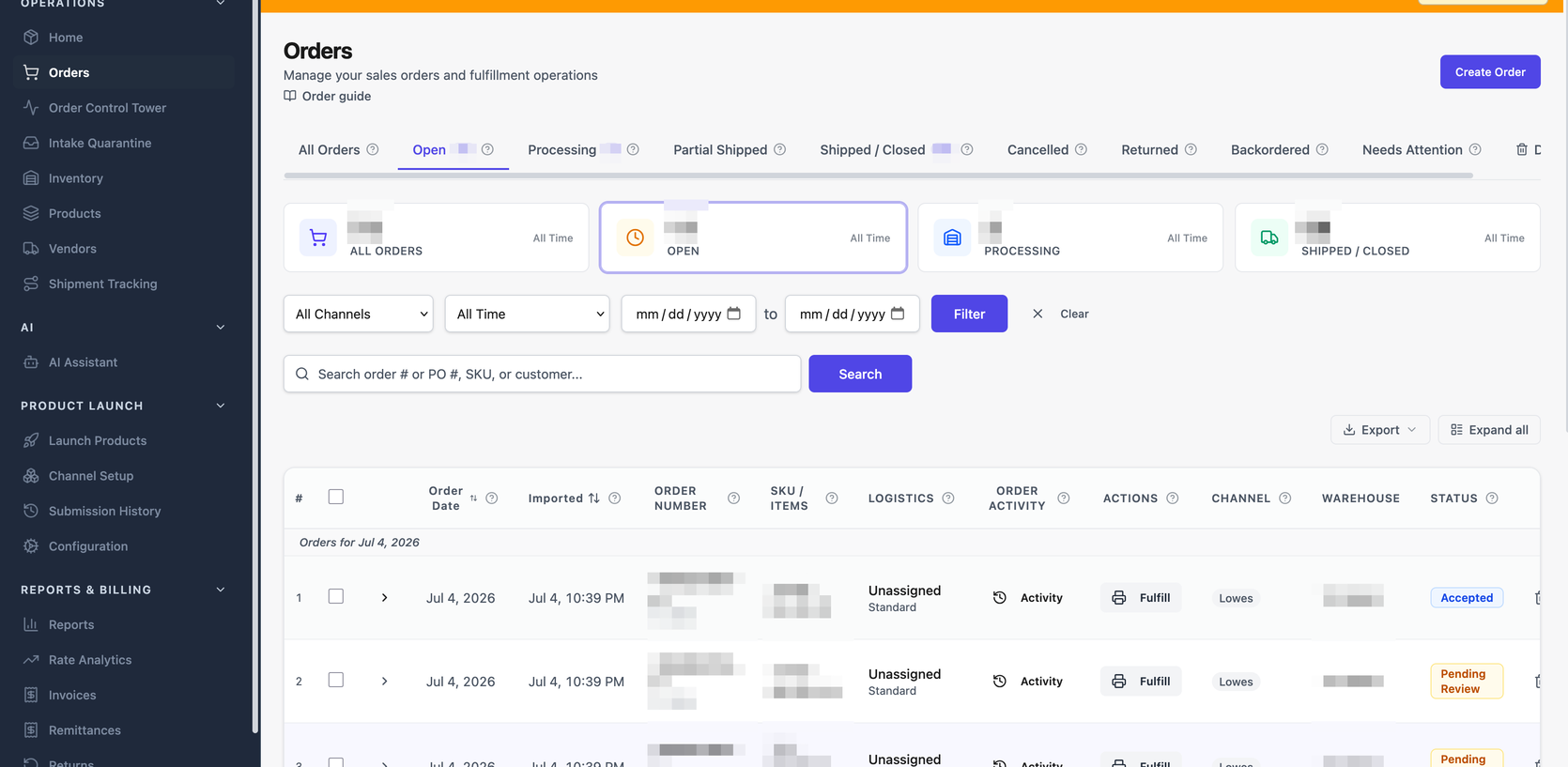Click the sidebar vertical scrollbar
Image resolution: width=1568 pixels, height=767 pixels.
(255, 366)
